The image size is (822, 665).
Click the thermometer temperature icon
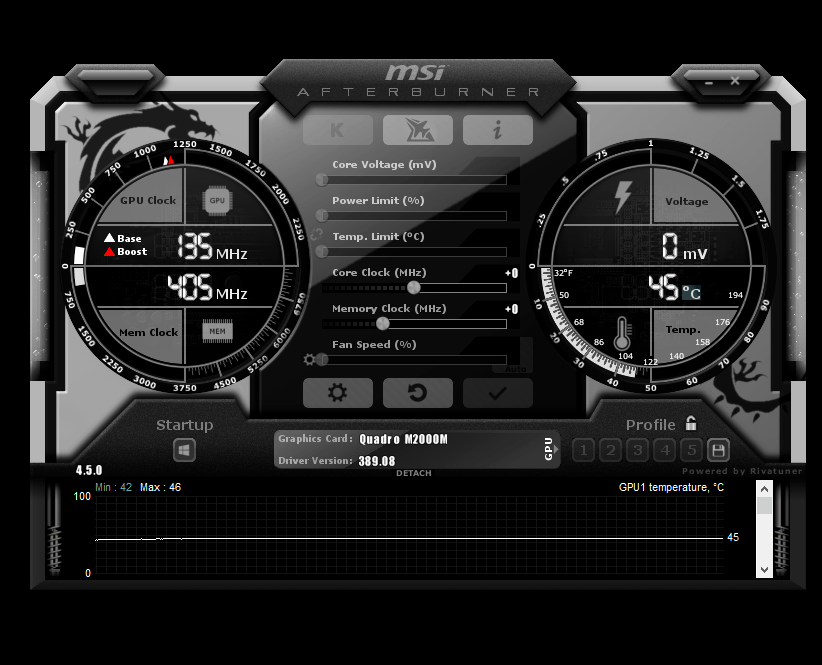click(622, 333)
